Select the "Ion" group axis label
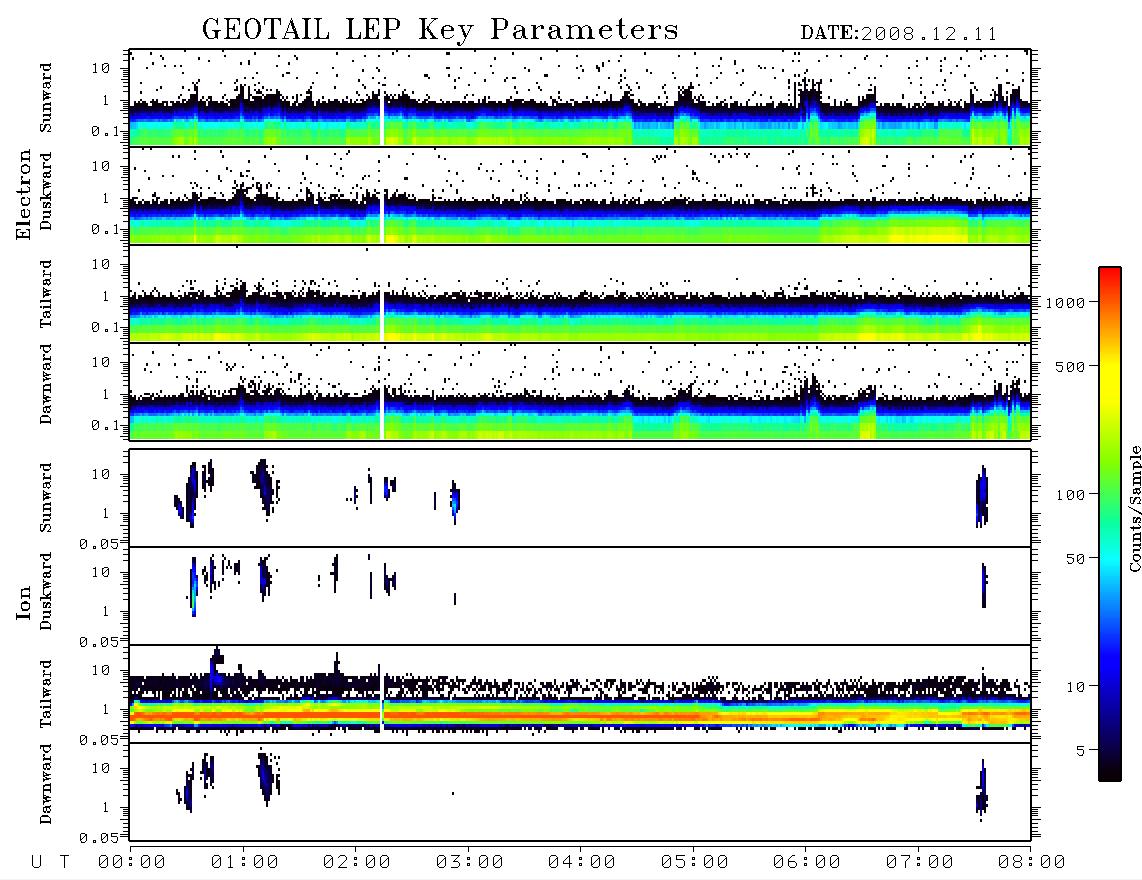1142x880 pixels. 24,602
